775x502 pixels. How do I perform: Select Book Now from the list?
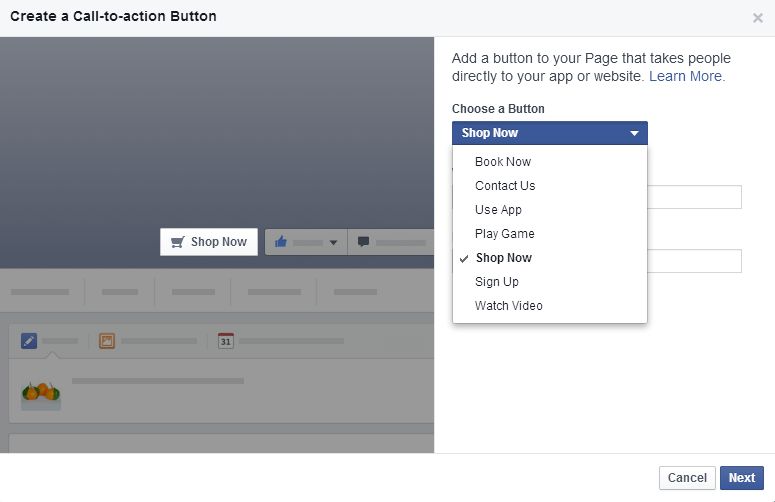(x=503, y=162)
